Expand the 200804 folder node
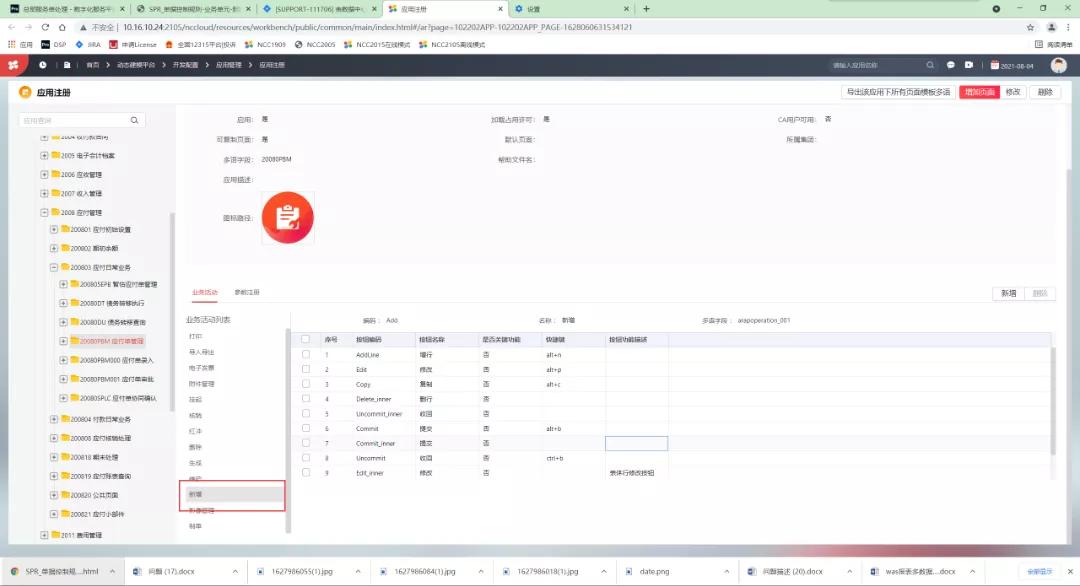 (54, 419)
